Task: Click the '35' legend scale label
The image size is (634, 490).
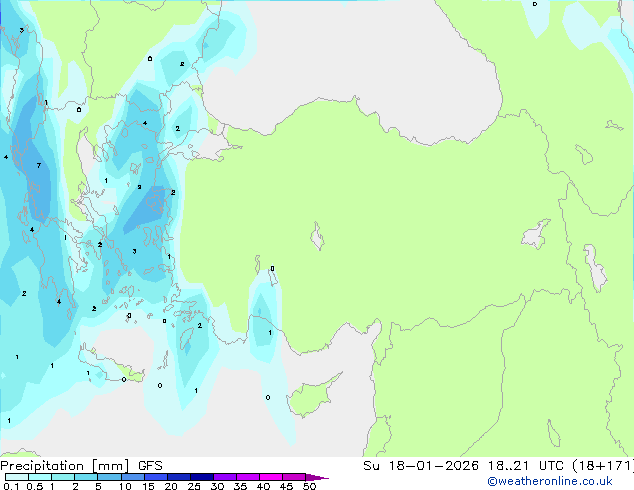Action: 240,486
